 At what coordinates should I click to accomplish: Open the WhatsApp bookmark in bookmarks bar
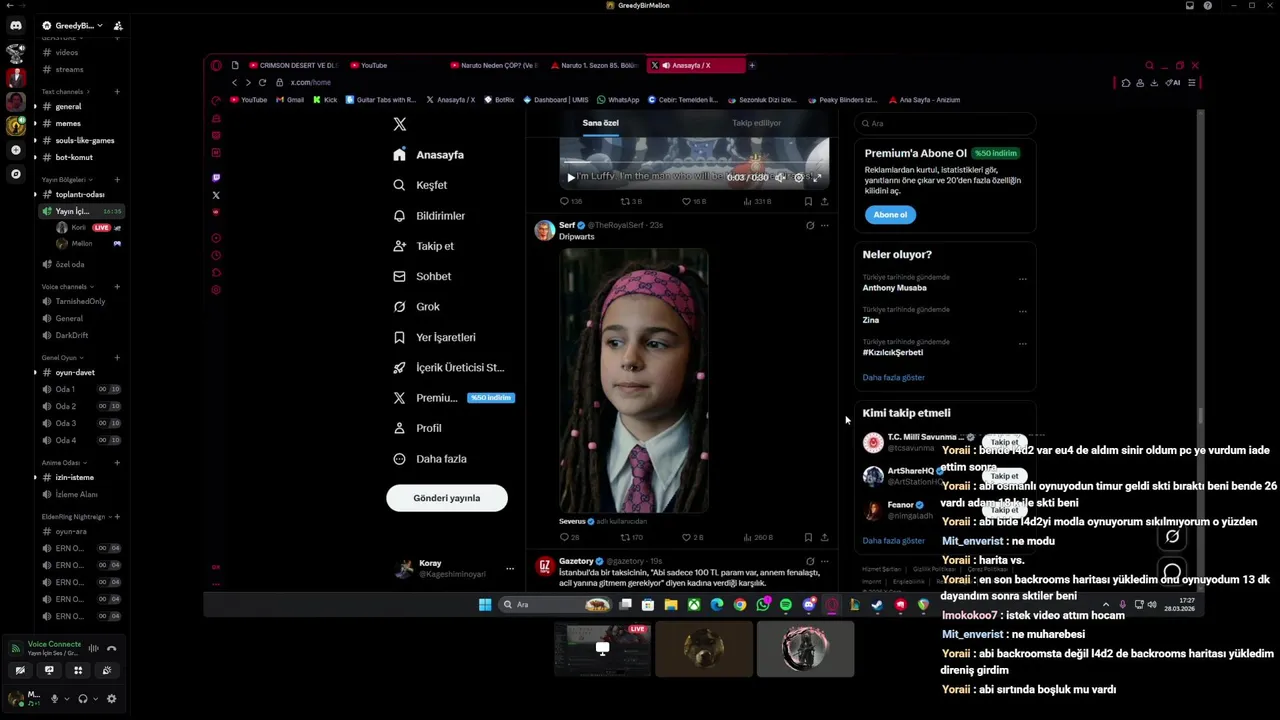(x=618, y=100)
